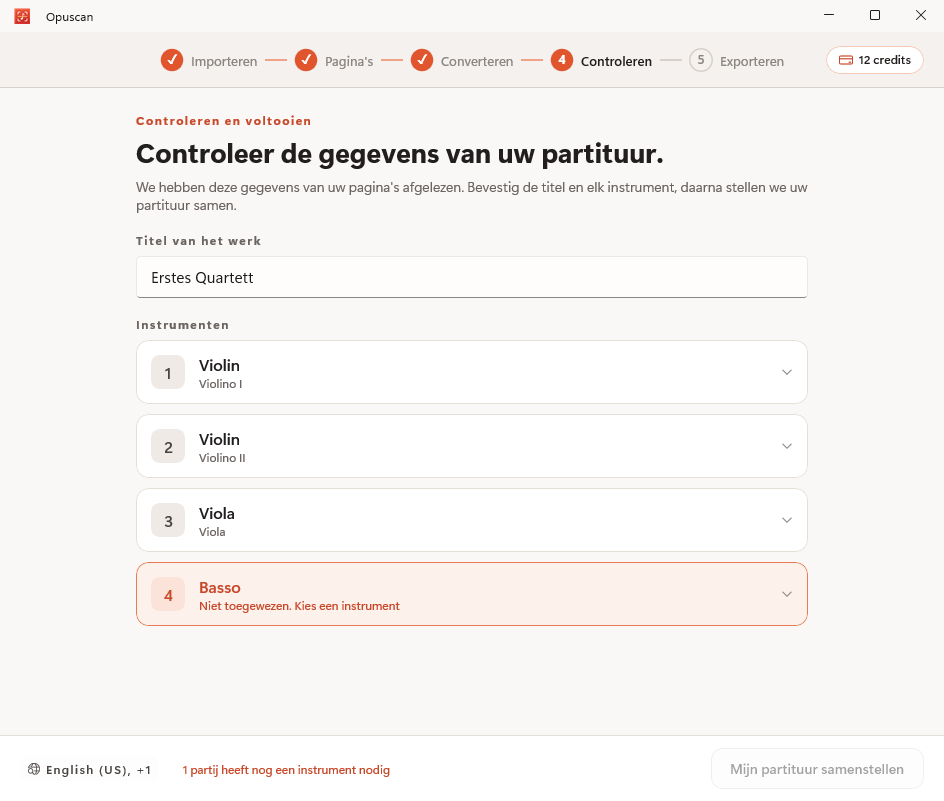Click number badge 3 of Viola
The width and height of the screenshot is (944, 801).
click(x=168, y=520)
